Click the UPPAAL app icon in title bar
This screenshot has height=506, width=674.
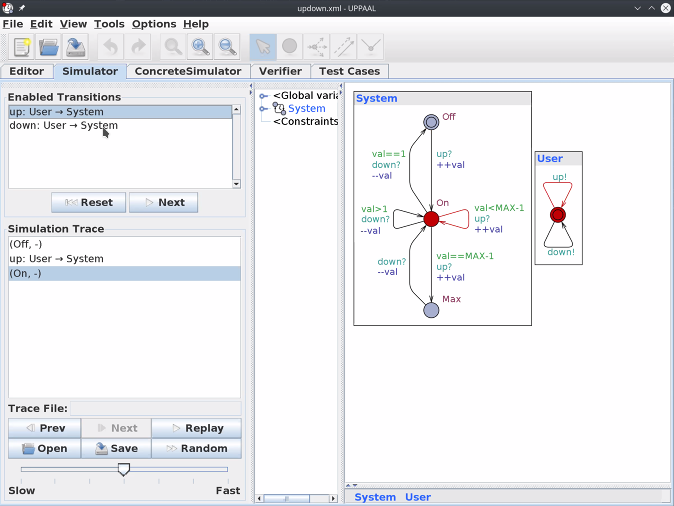(8, 8)
